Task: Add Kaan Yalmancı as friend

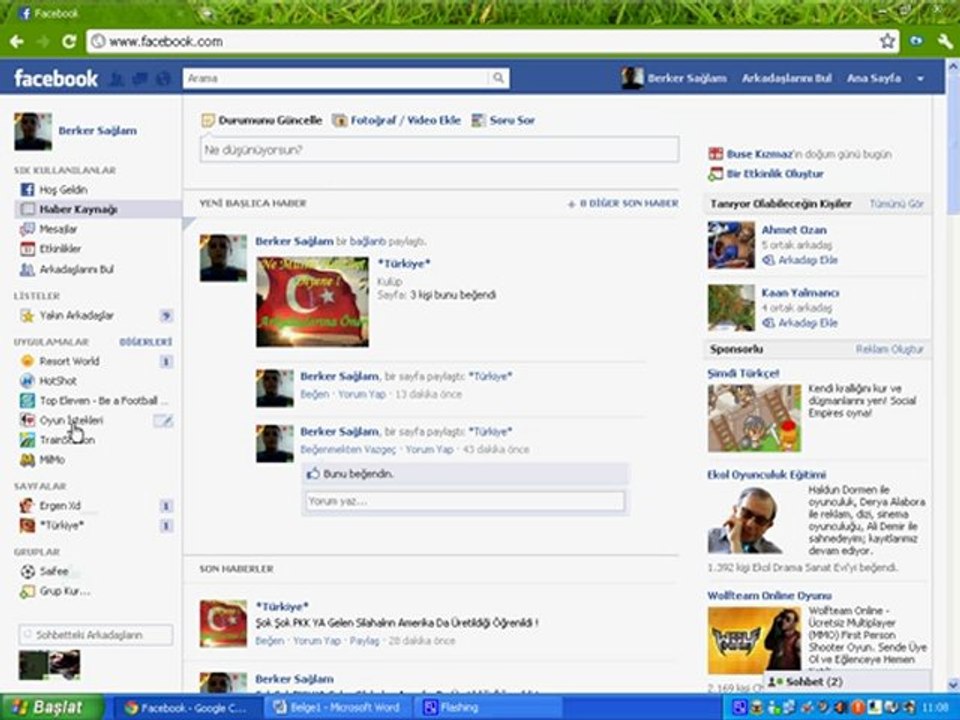Action: tap(807, 323)
